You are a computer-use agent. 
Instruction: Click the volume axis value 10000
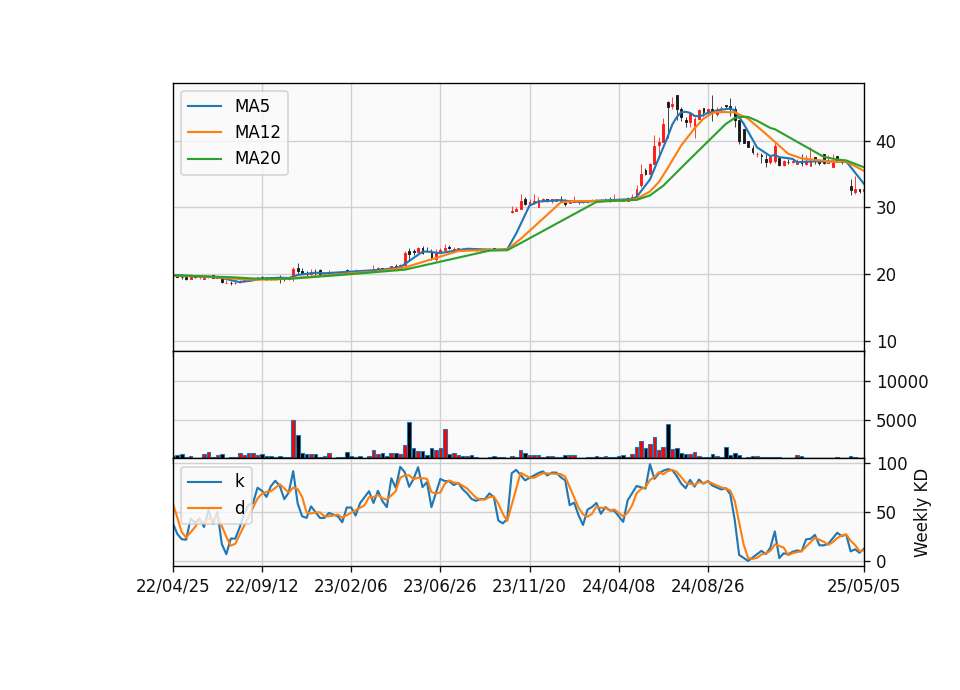click(x=902, y=382)
